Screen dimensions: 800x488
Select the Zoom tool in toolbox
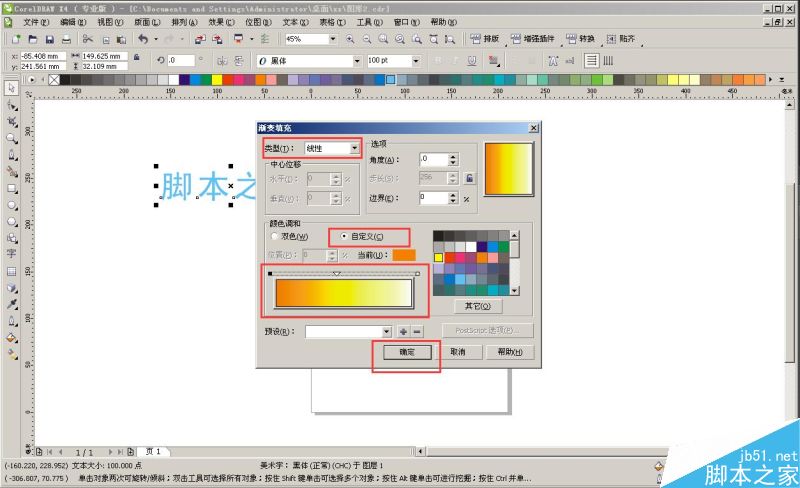click(x=11, y=138)
